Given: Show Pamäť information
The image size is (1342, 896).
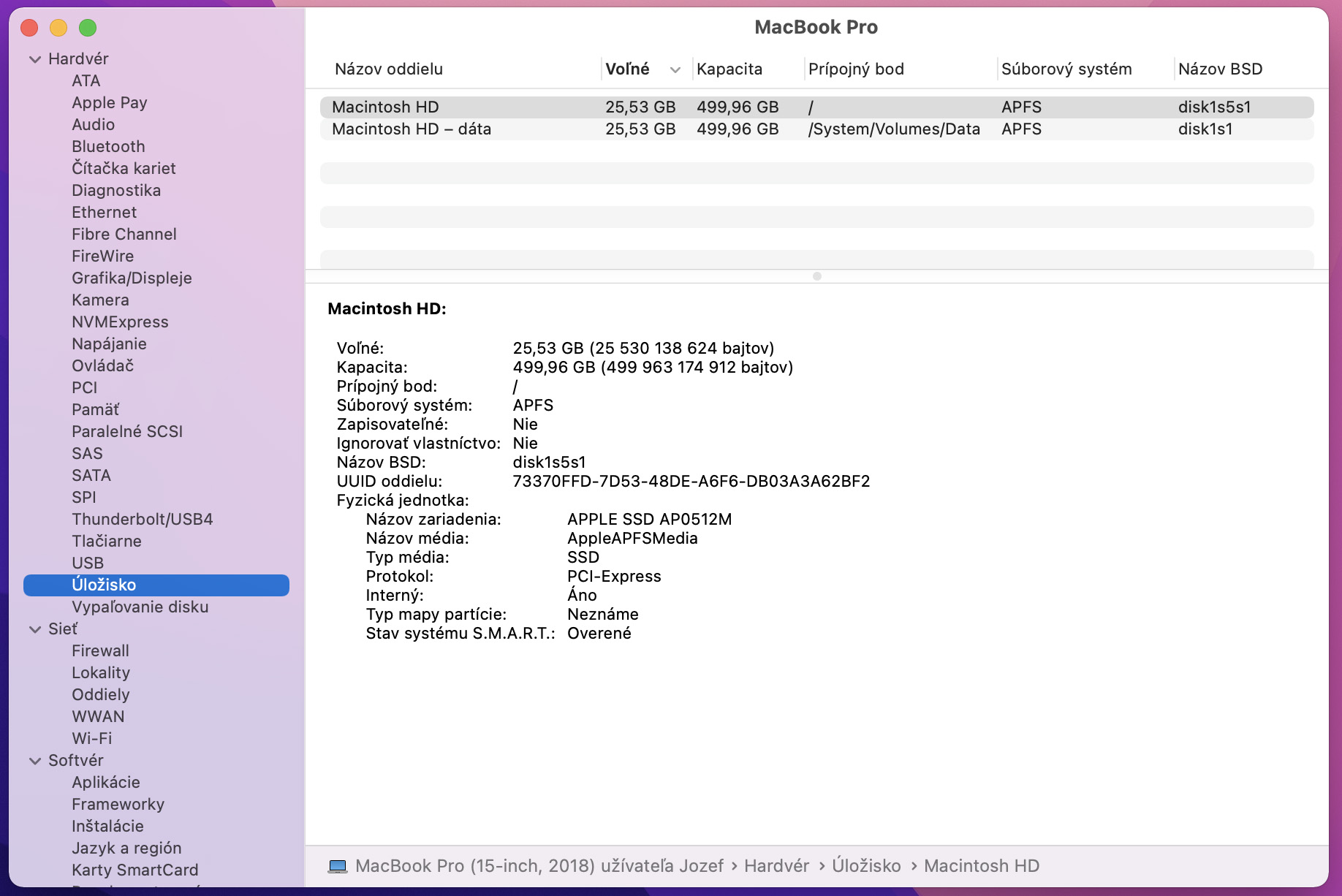Looking at the screenshot, I should coord(95,410).
